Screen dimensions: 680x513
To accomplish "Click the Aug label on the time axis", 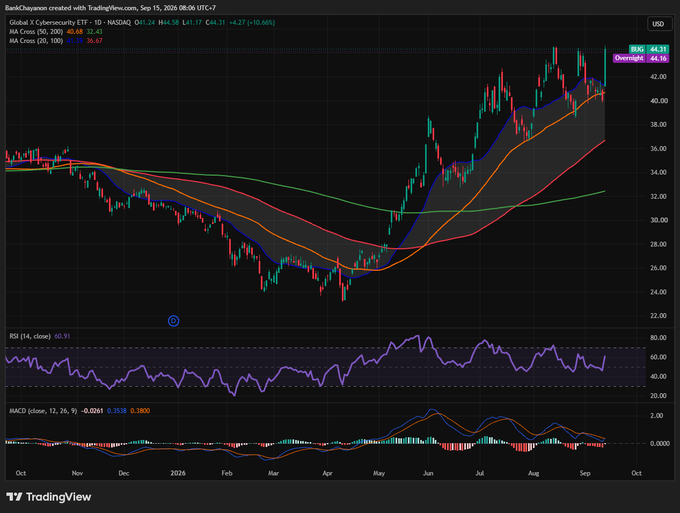I will 533,473.
